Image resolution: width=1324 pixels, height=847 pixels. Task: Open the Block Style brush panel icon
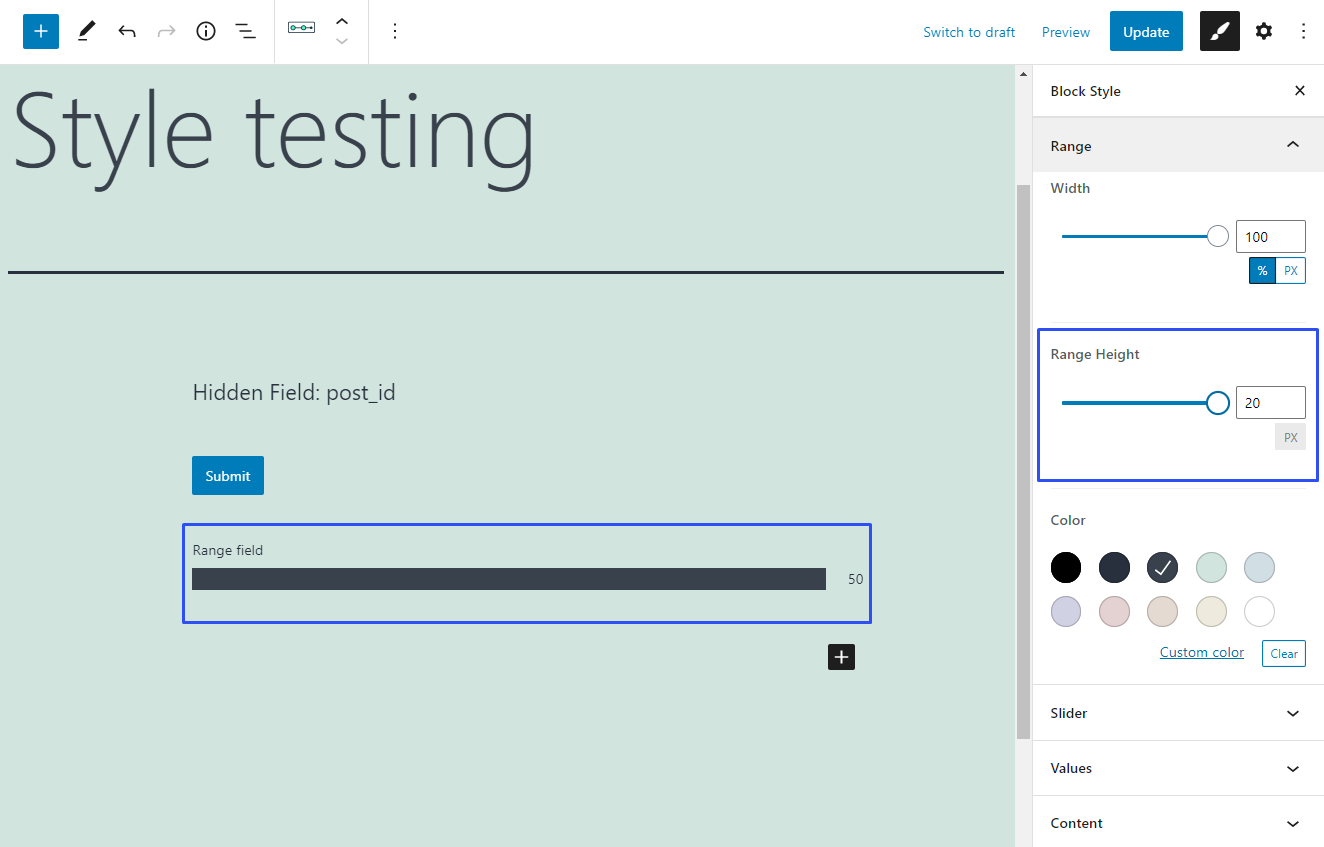1219,31
